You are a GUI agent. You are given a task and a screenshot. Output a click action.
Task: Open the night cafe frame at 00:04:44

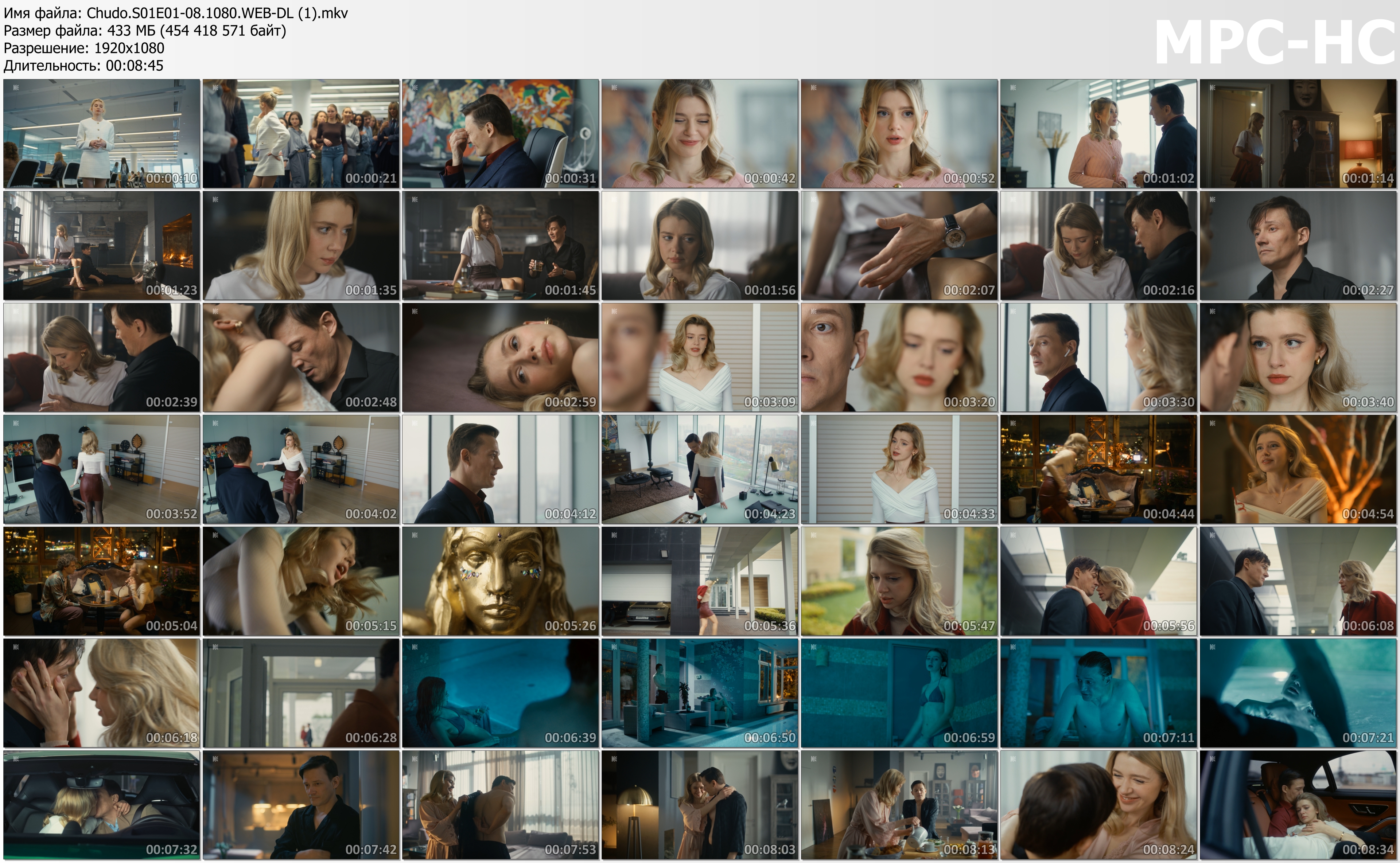tap(1098, 469)
